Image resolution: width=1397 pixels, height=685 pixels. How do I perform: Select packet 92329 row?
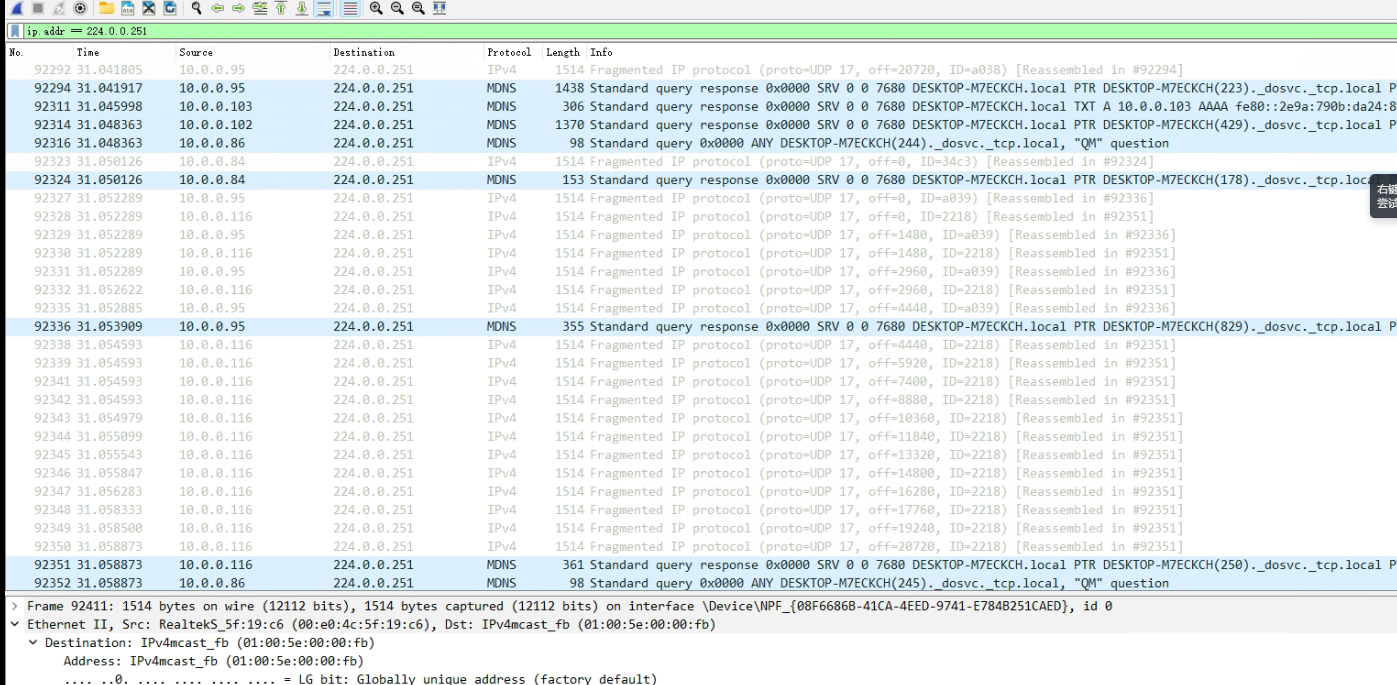click(700, 235)
